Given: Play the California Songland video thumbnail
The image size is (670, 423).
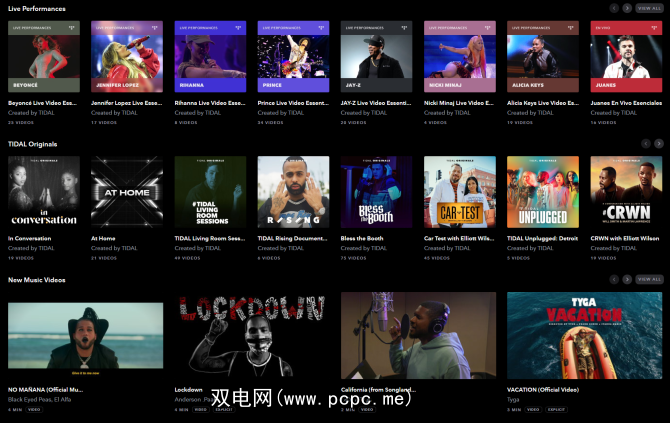Looking at the screenshot, I should [x=418, y=335].
